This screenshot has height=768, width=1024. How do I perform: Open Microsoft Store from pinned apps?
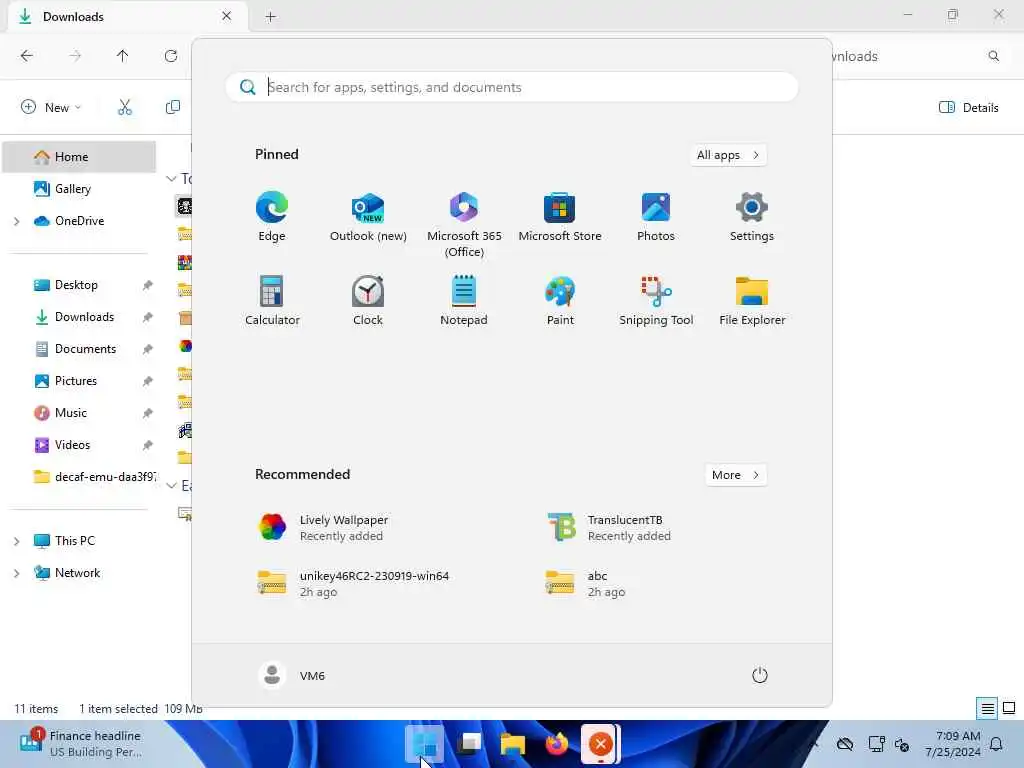[560, 217]
